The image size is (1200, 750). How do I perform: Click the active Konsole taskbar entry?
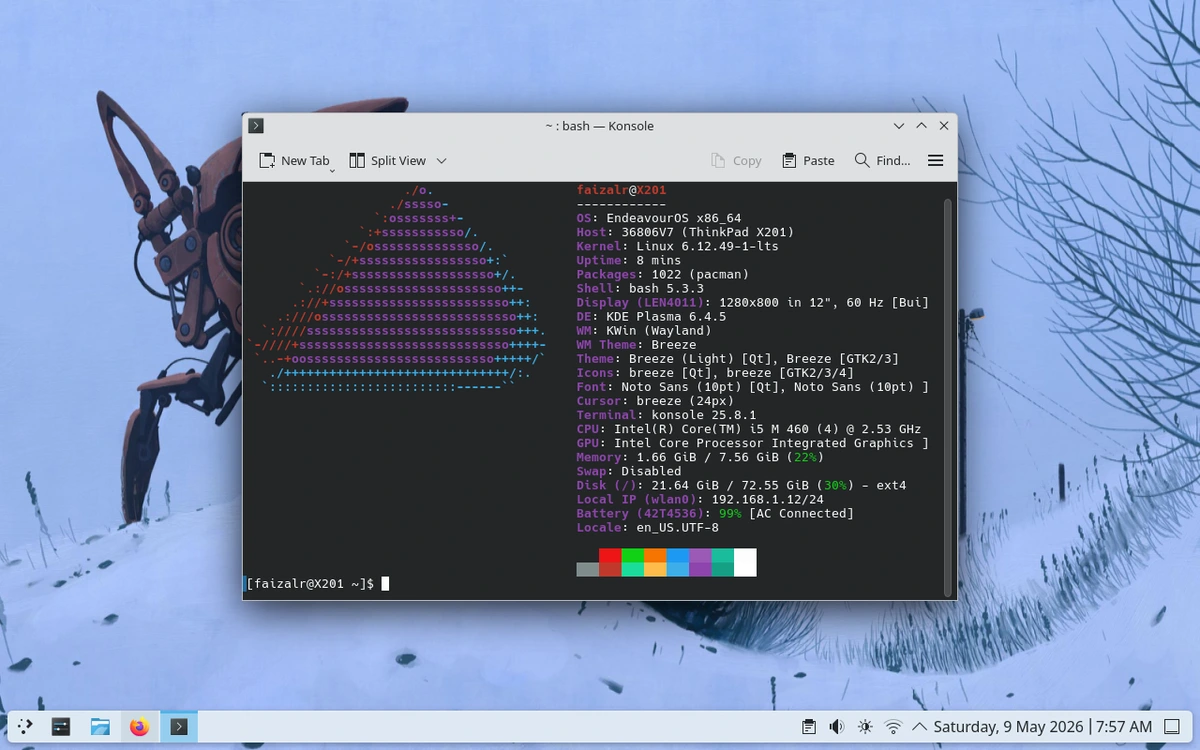tap(178, 727)
